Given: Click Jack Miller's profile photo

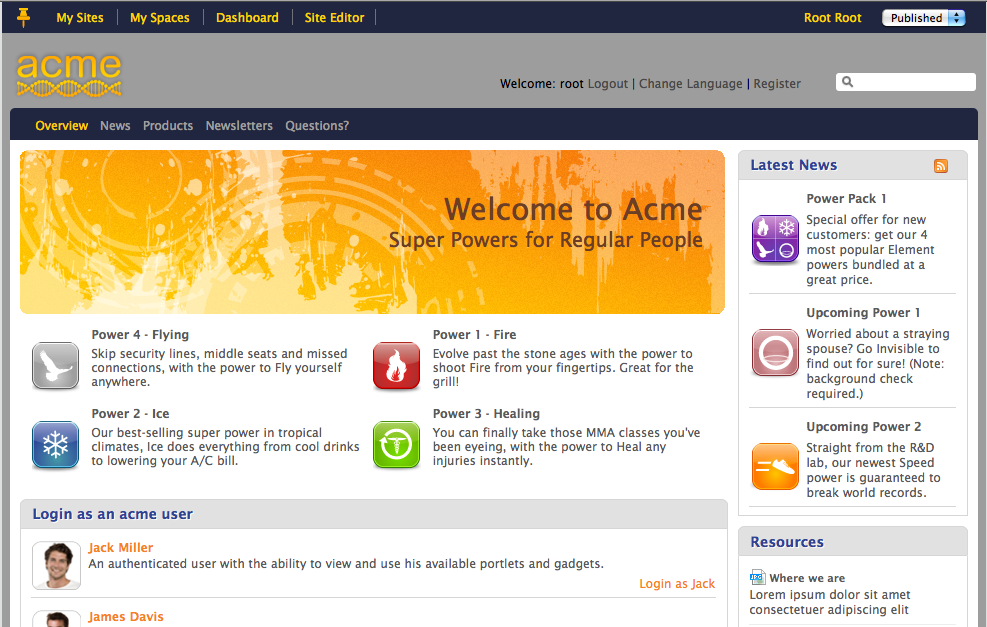Looking at the screenshot, I should (x=56, y=565).
